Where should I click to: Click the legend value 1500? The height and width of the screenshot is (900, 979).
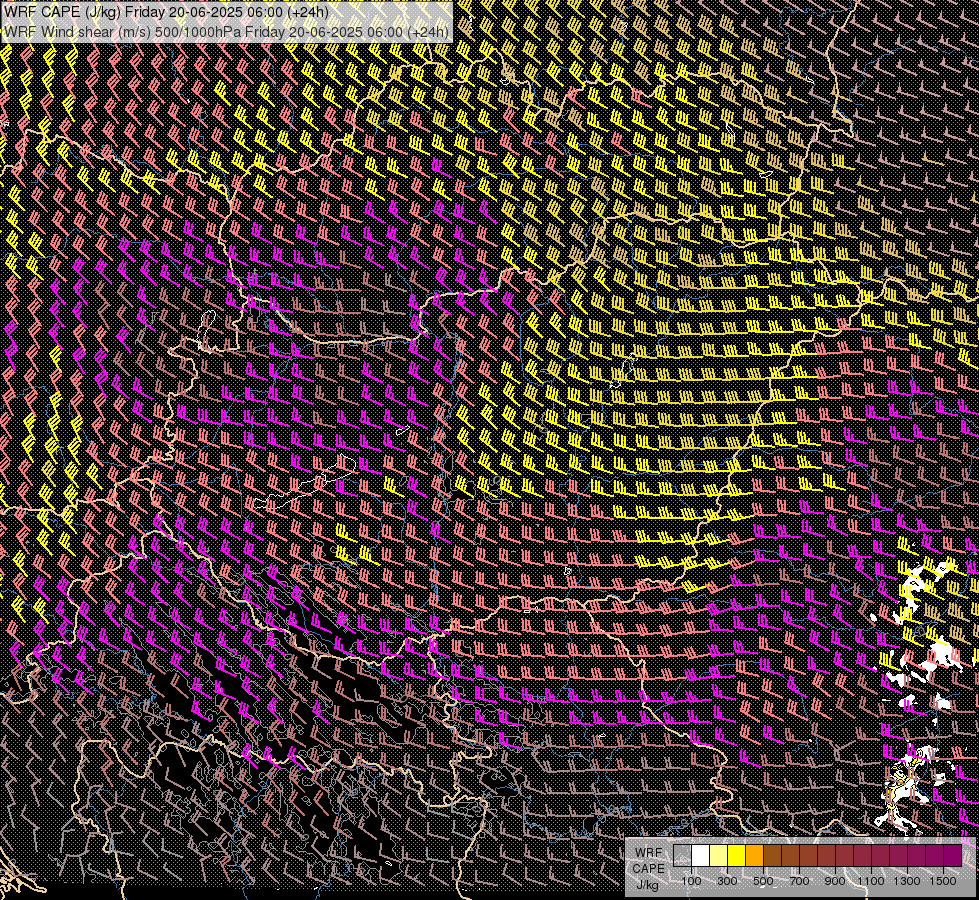pyautogui.click(x=943, y=881)
